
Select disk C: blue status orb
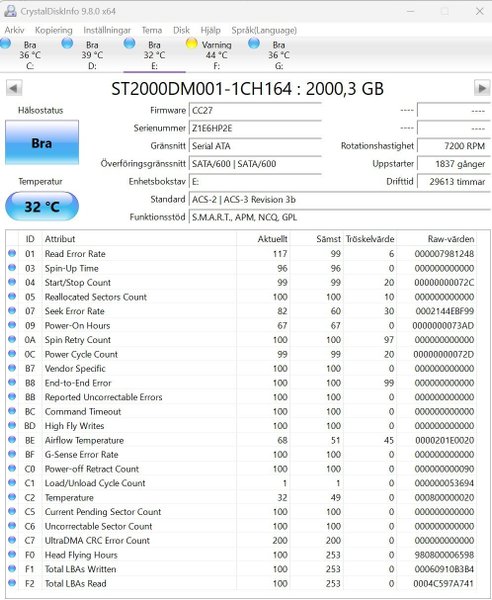pos(5,43)
